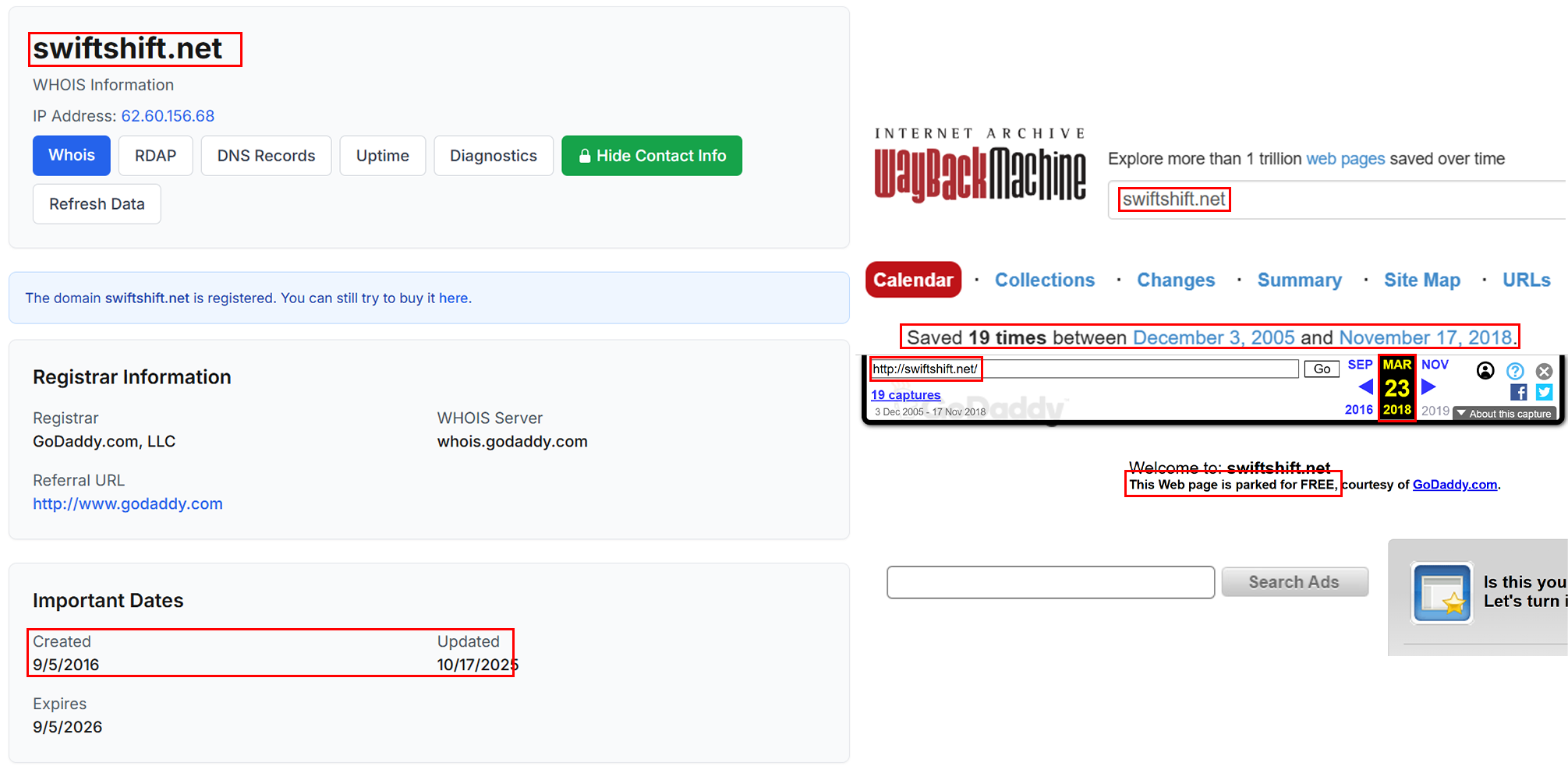Share the archived capture on Facebook
Viewport: 1568px width, 773px height.
(1518, 392)
